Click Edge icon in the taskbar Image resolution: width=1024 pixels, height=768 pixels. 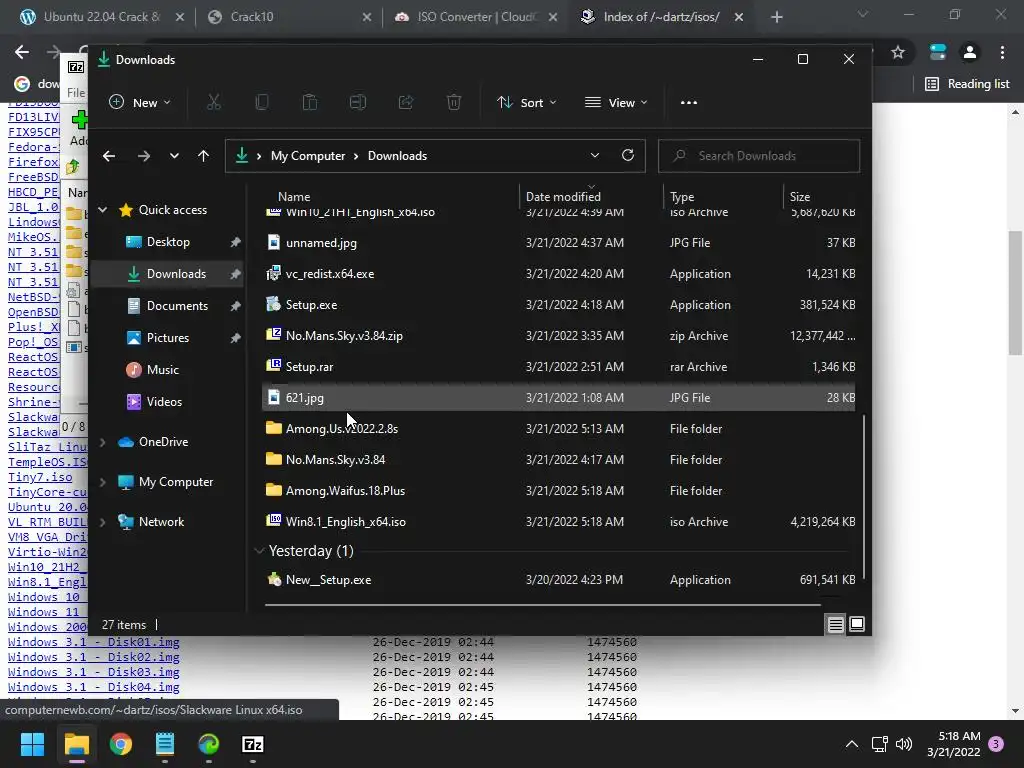click(209, 744)
